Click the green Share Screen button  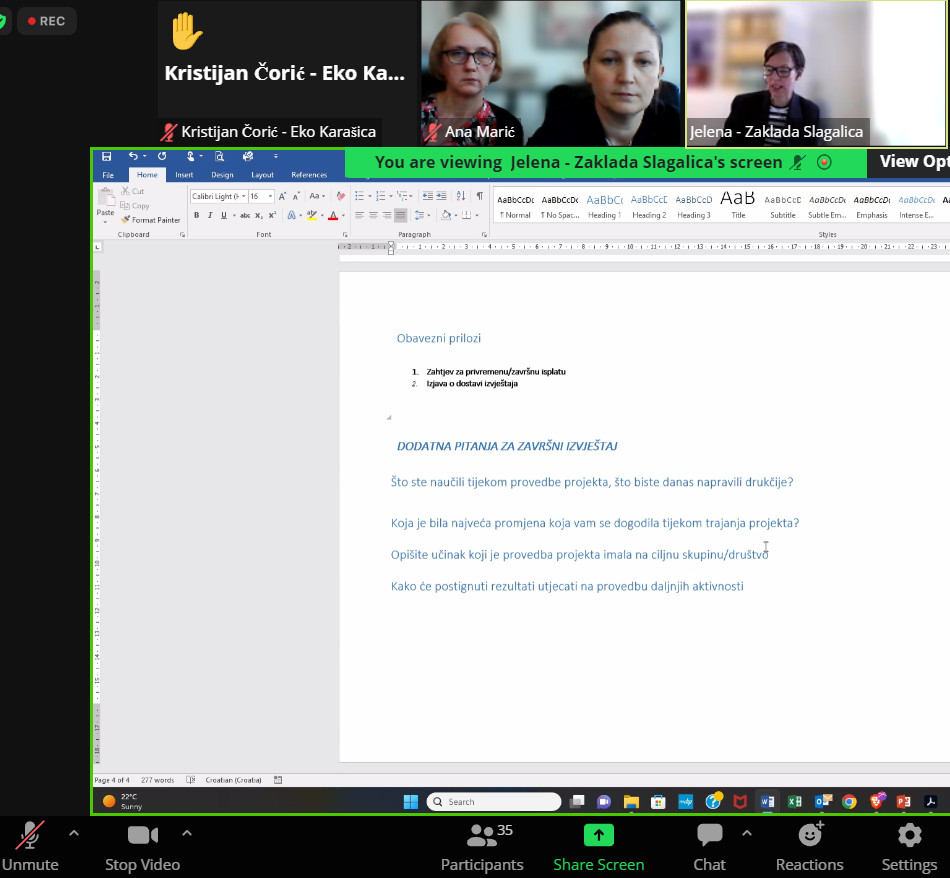pyautogui.click(x=598, y=845)
